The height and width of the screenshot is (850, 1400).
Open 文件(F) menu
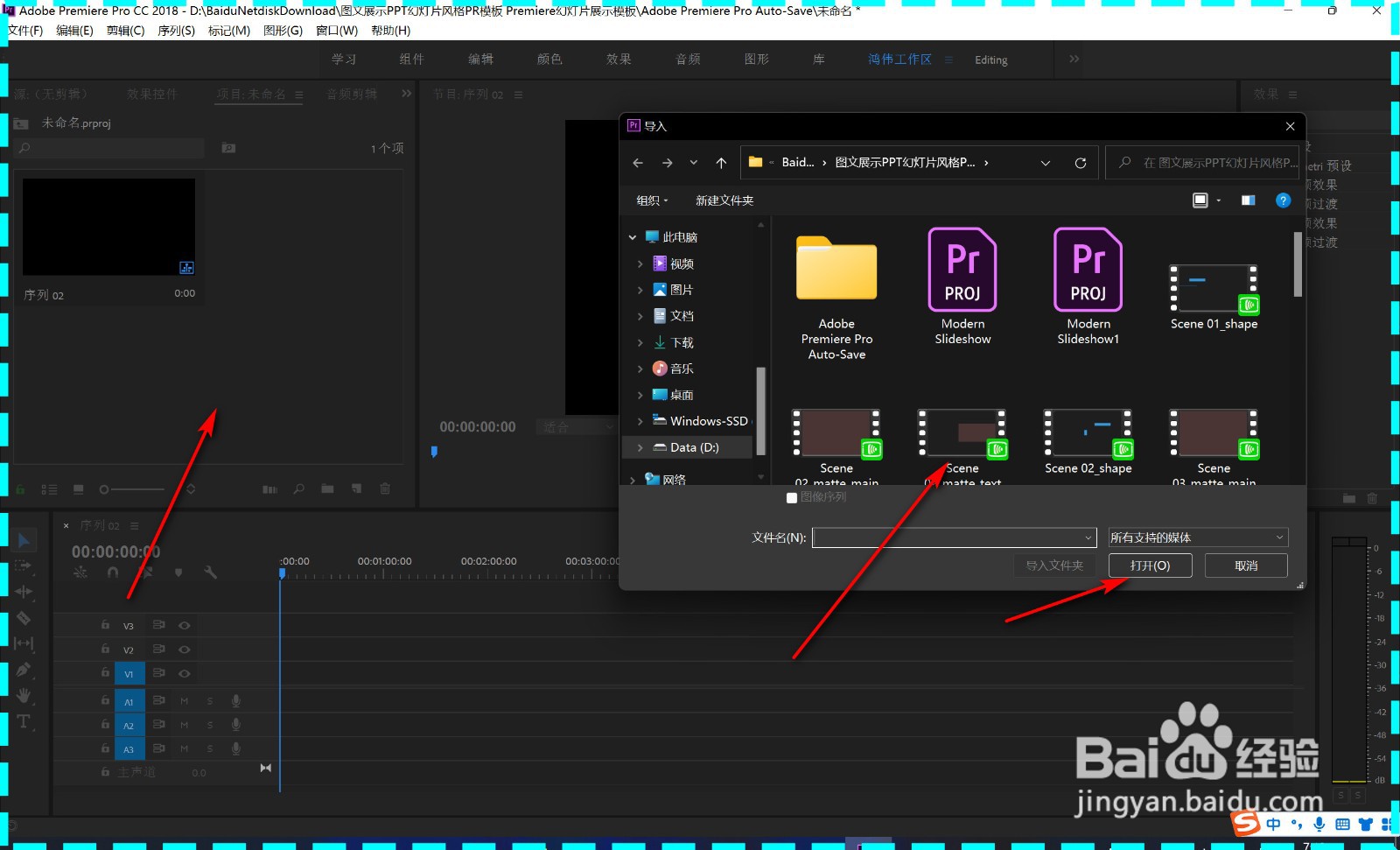pyautogui.click(x=25, y=31)
